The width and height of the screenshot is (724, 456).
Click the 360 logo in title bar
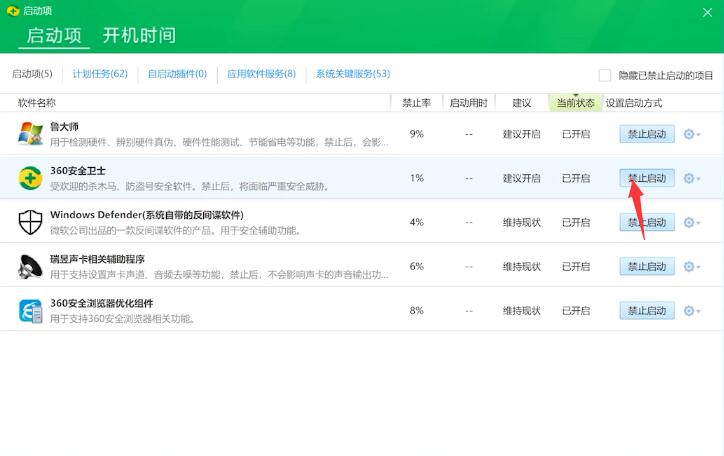tap(13, 11)
